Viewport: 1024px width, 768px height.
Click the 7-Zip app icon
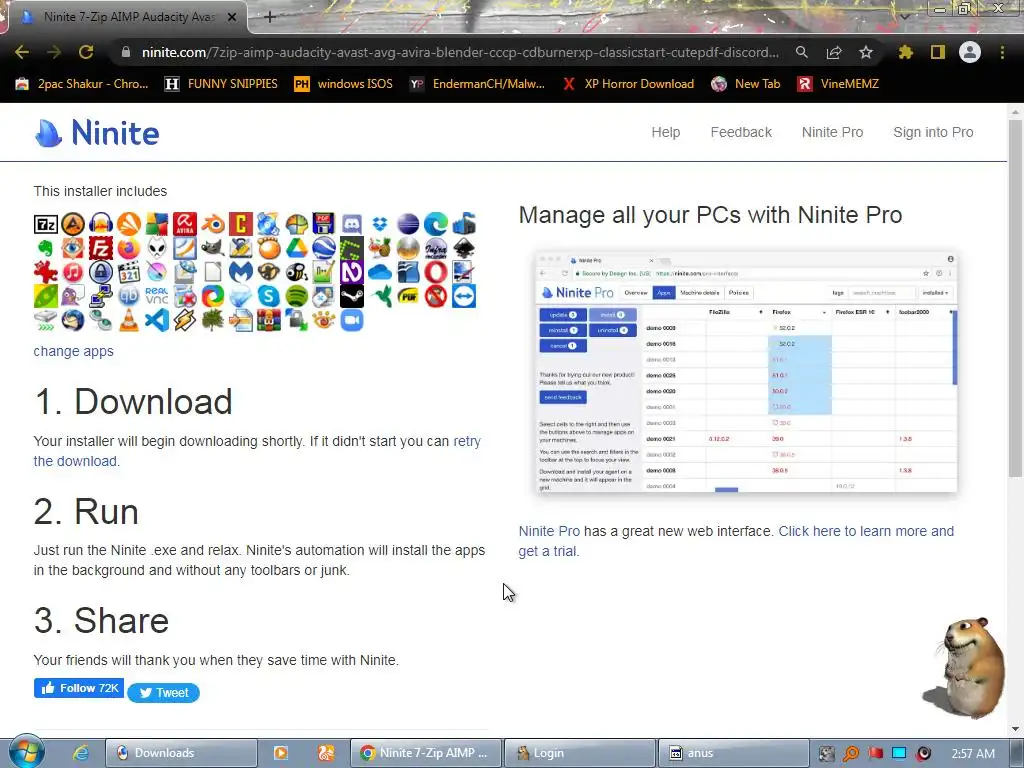pos(46,224)
